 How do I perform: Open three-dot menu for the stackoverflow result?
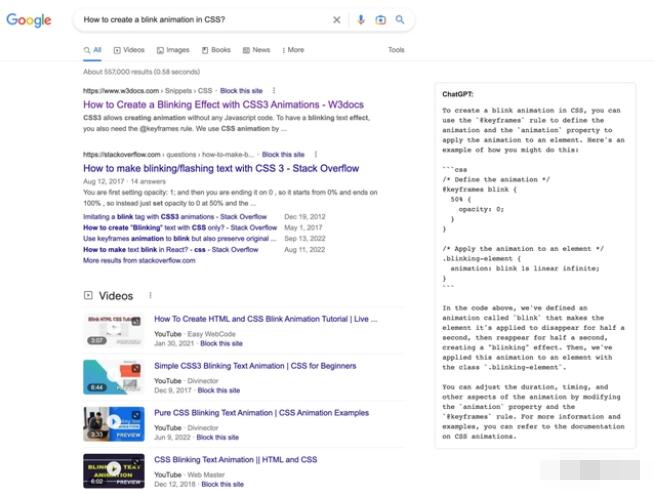(316, 154)
